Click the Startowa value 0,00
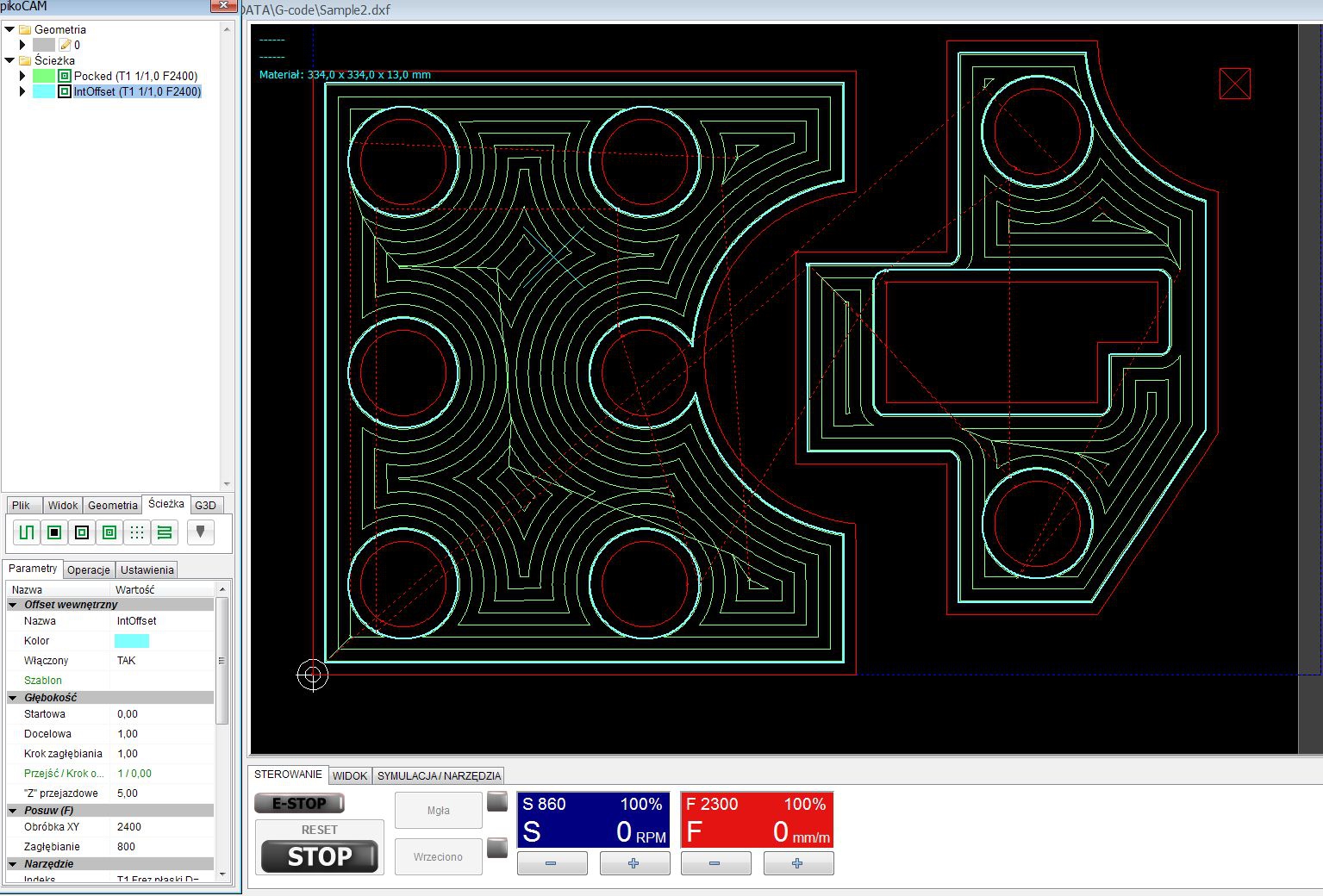The width and height of the screenshot is (1323, 896). click(163, 714)
